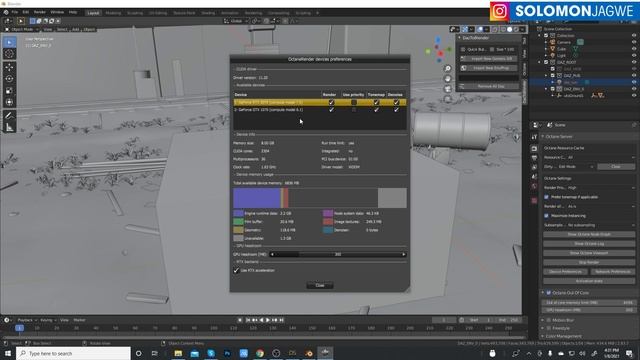Open the File menu

pyautogui.click(x=15, y=13)
